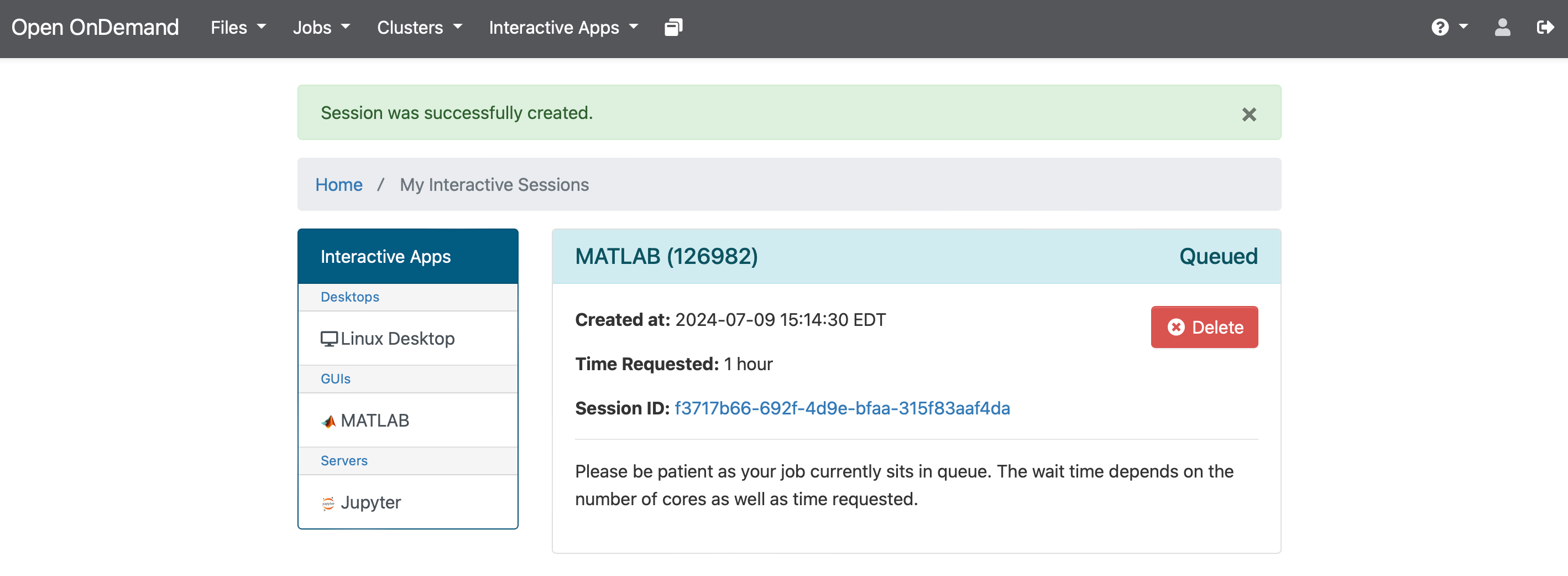1568x576 pixels.
Task: Click the help question mark icon
Action: tap(1440, 28)
